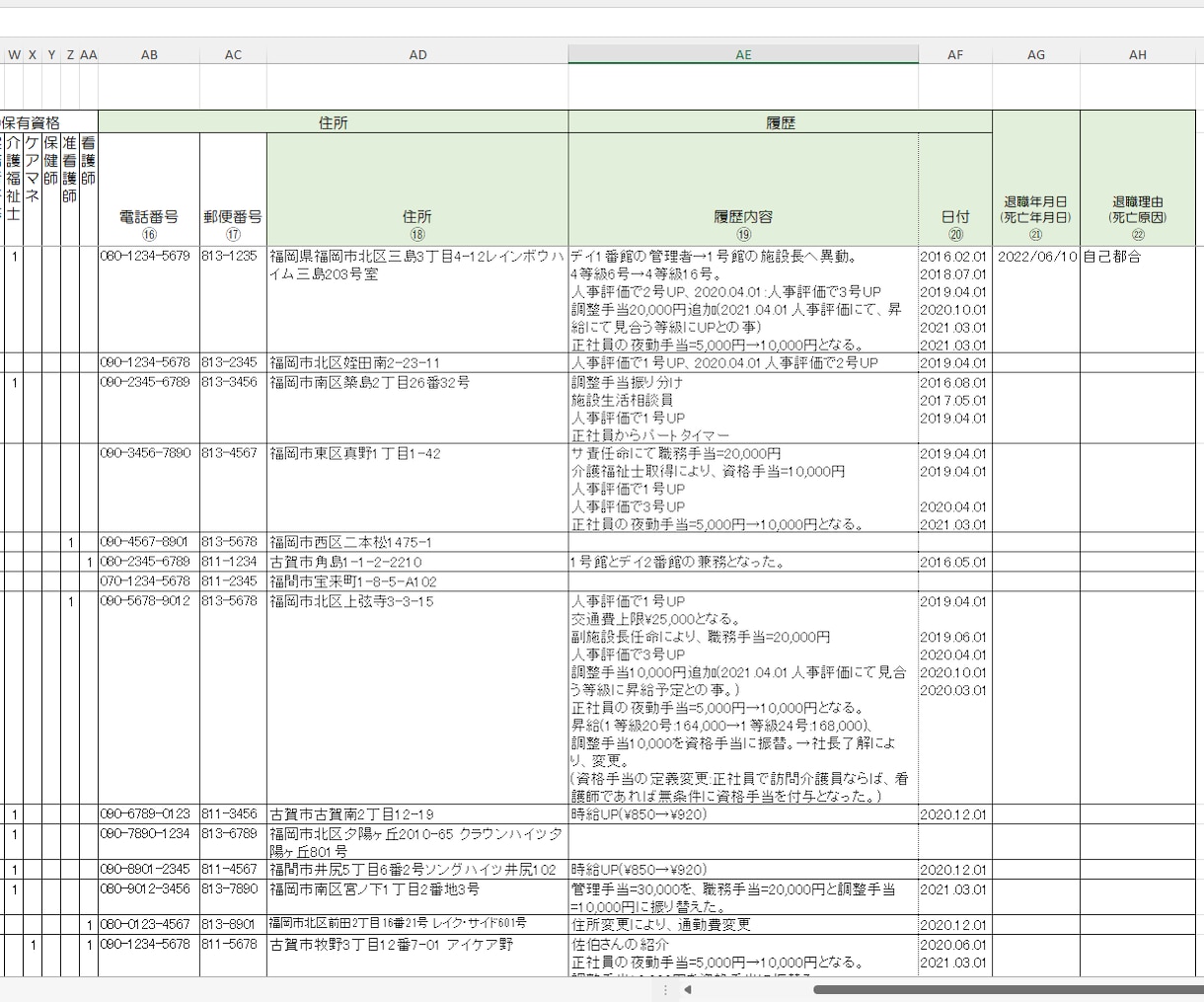Select phone cell 070-1234-5678

149,581
